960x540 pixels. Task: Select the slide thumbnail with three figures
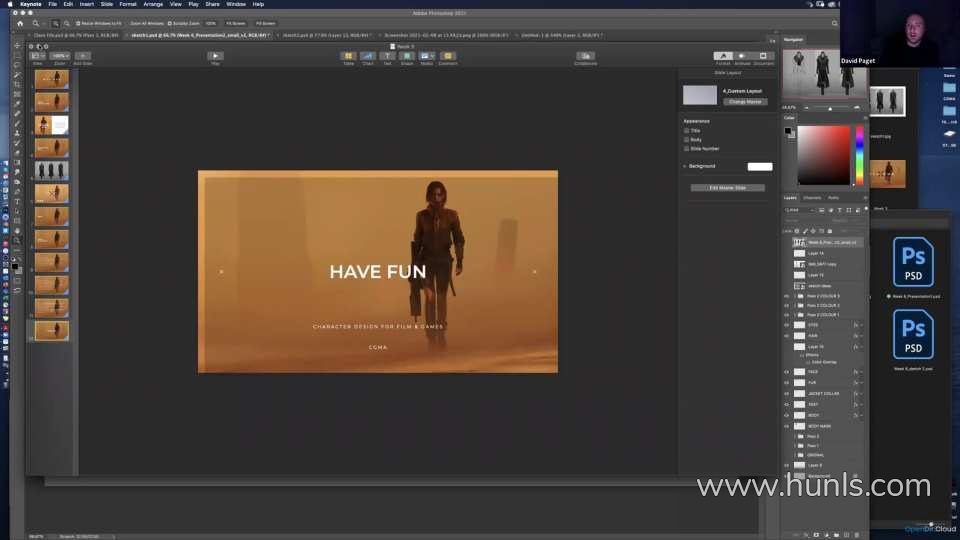click(51, 170)
